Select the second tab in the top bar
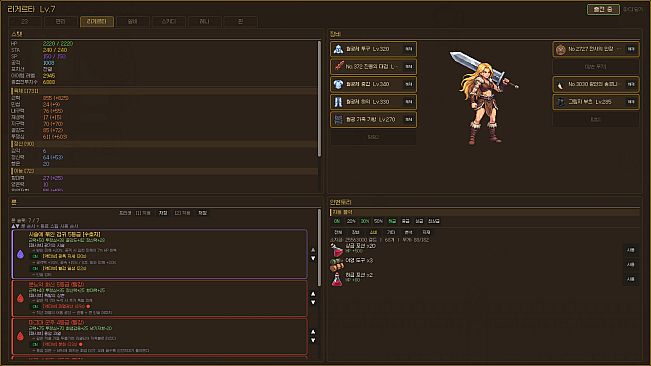651x366 pixels. (61, 22)
